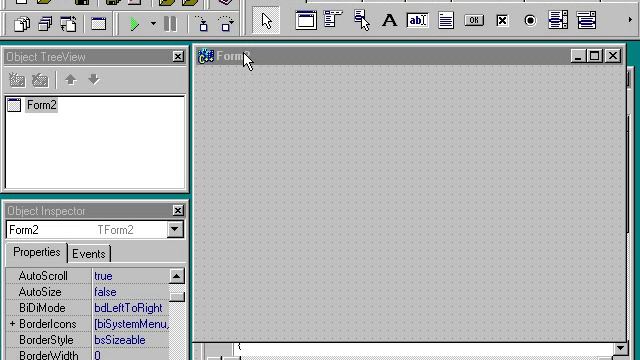Click the bdLeftToRight value
640x360 pixels.
(x=128, y=308)
